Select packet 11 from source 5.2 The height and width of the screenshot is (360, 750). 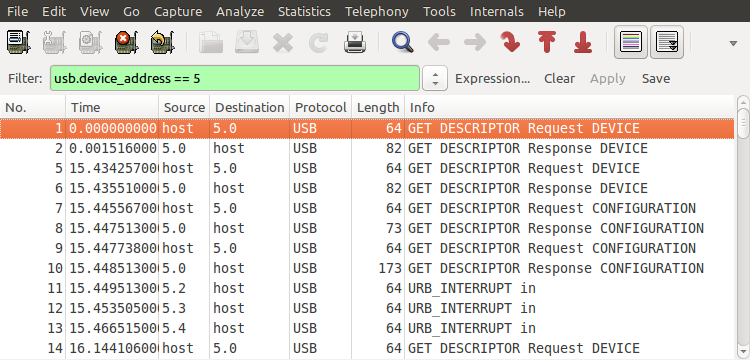point(367,288)
